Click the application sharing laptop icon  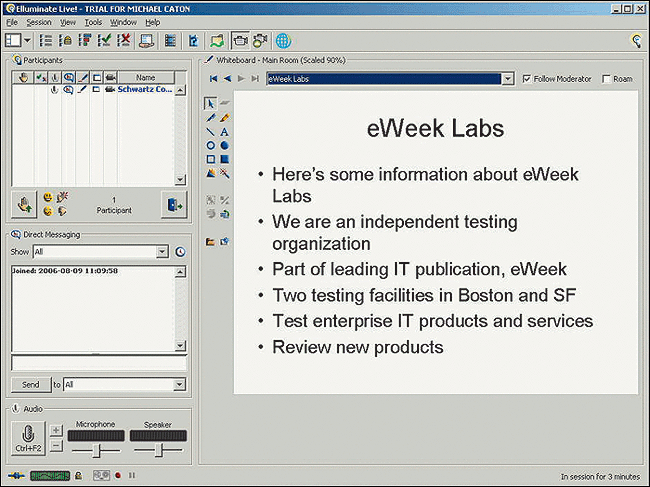coord(146,41)
